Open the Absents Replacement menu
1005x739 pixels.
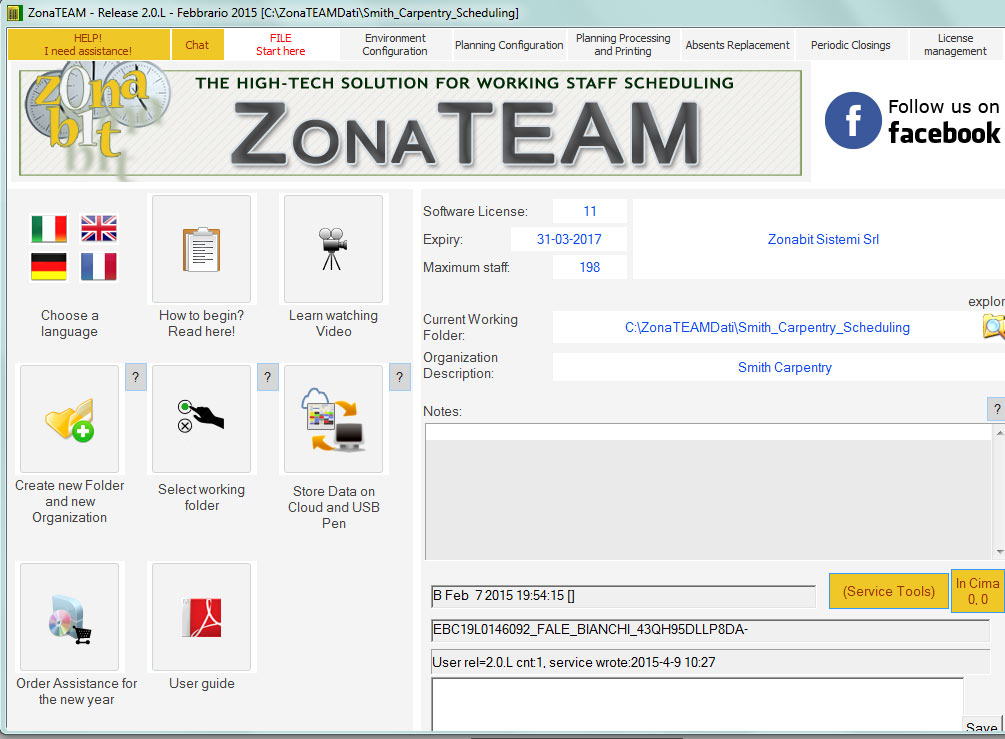tap(738, 45)
